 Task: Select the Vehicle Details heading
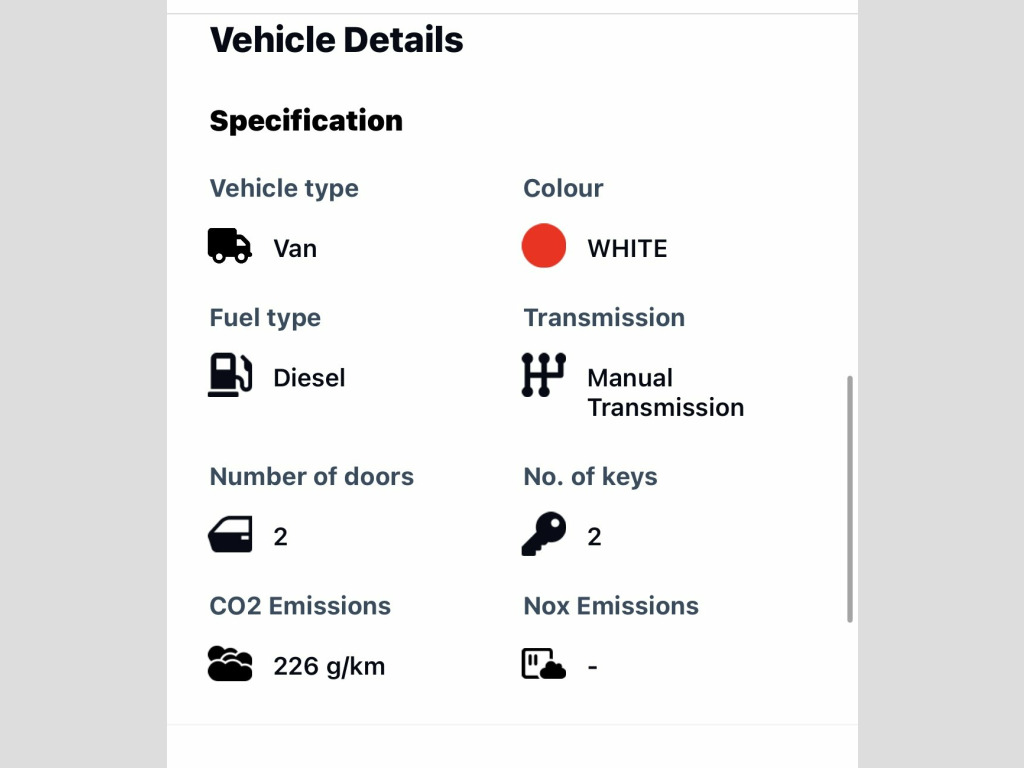pos(336,40)
